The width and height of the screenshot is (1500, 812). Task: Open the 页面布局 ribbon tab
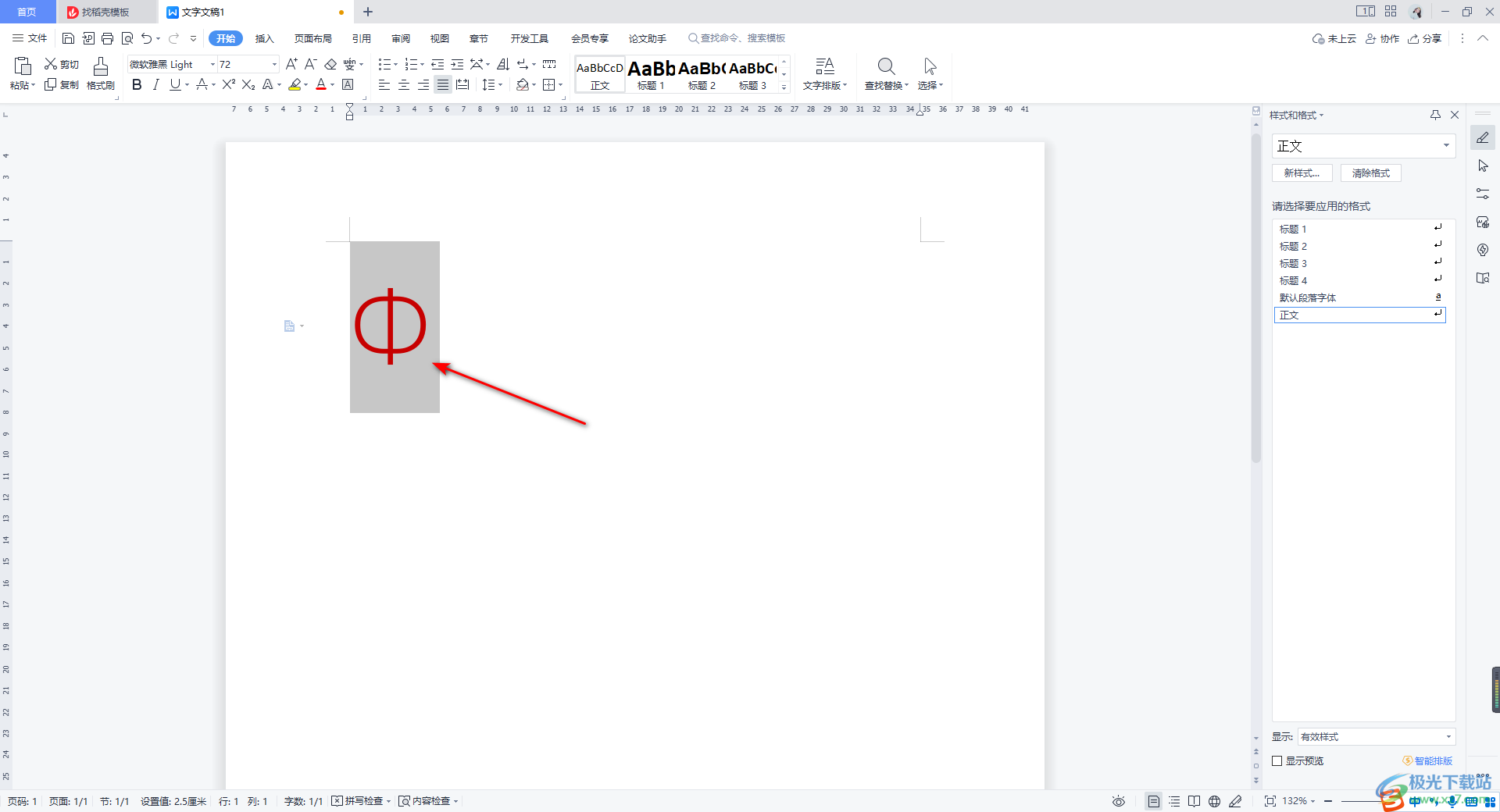[313, 38]
